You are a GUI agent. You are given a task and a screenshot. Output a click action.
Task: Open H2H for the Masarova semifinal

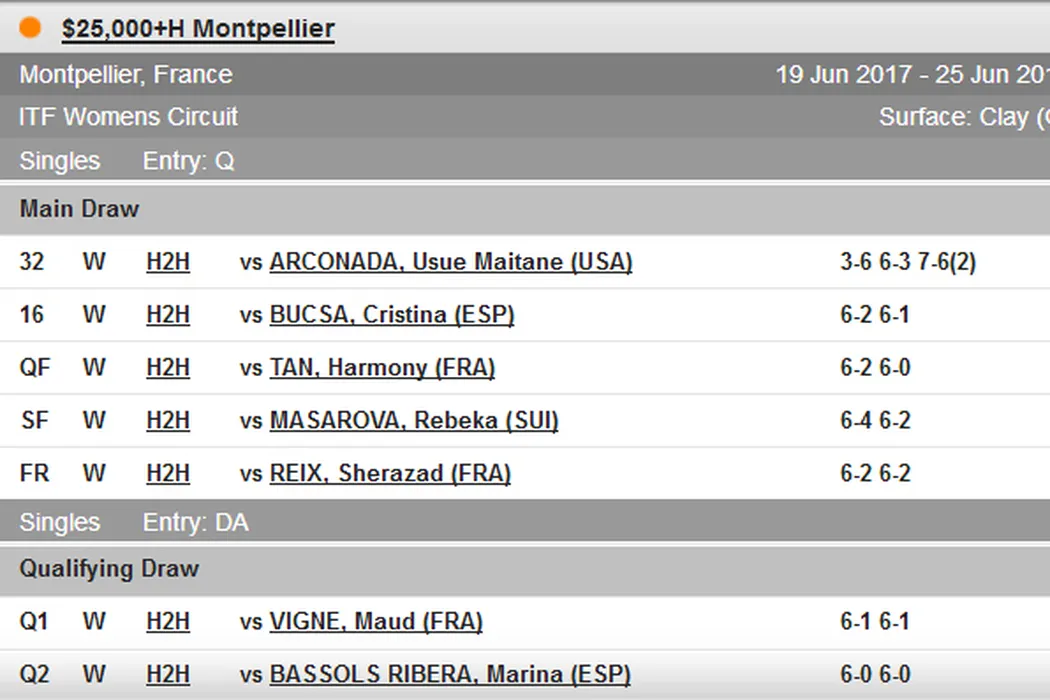(x=168, y=420)
